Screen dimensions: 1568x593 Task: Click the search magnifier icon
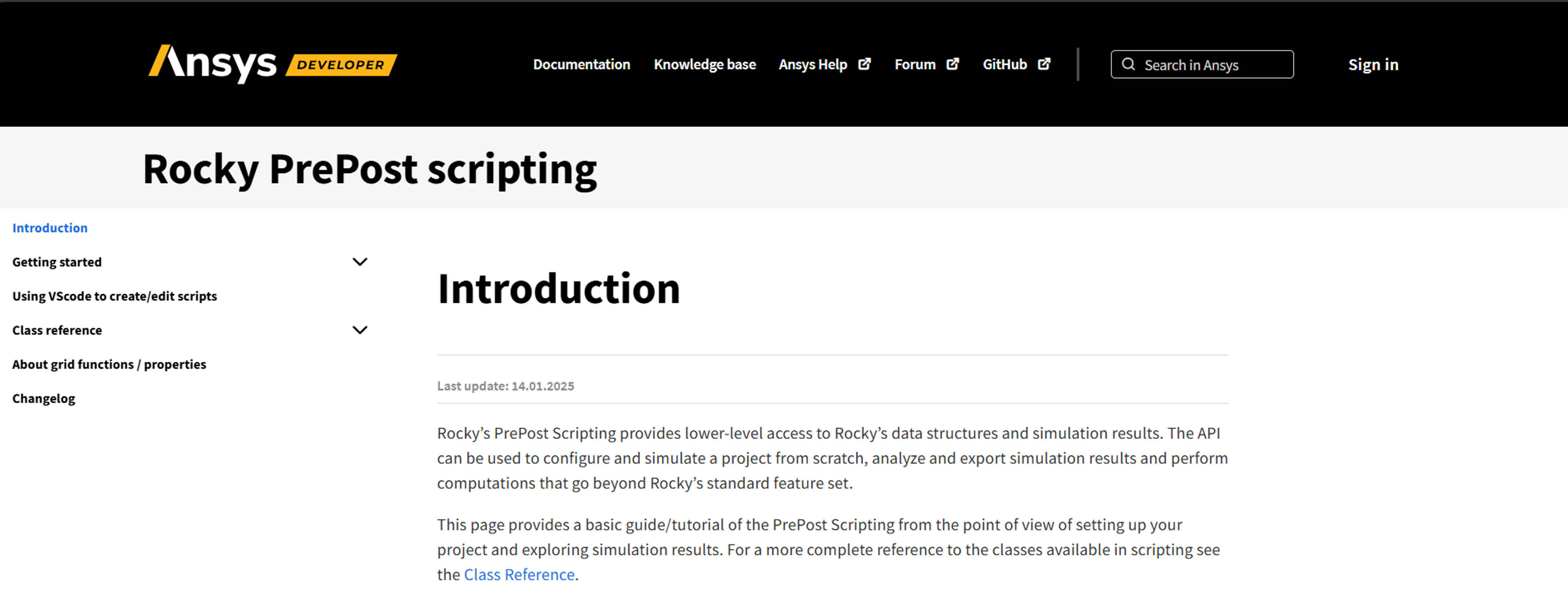pyautogui.click(x=1129, y=64)
